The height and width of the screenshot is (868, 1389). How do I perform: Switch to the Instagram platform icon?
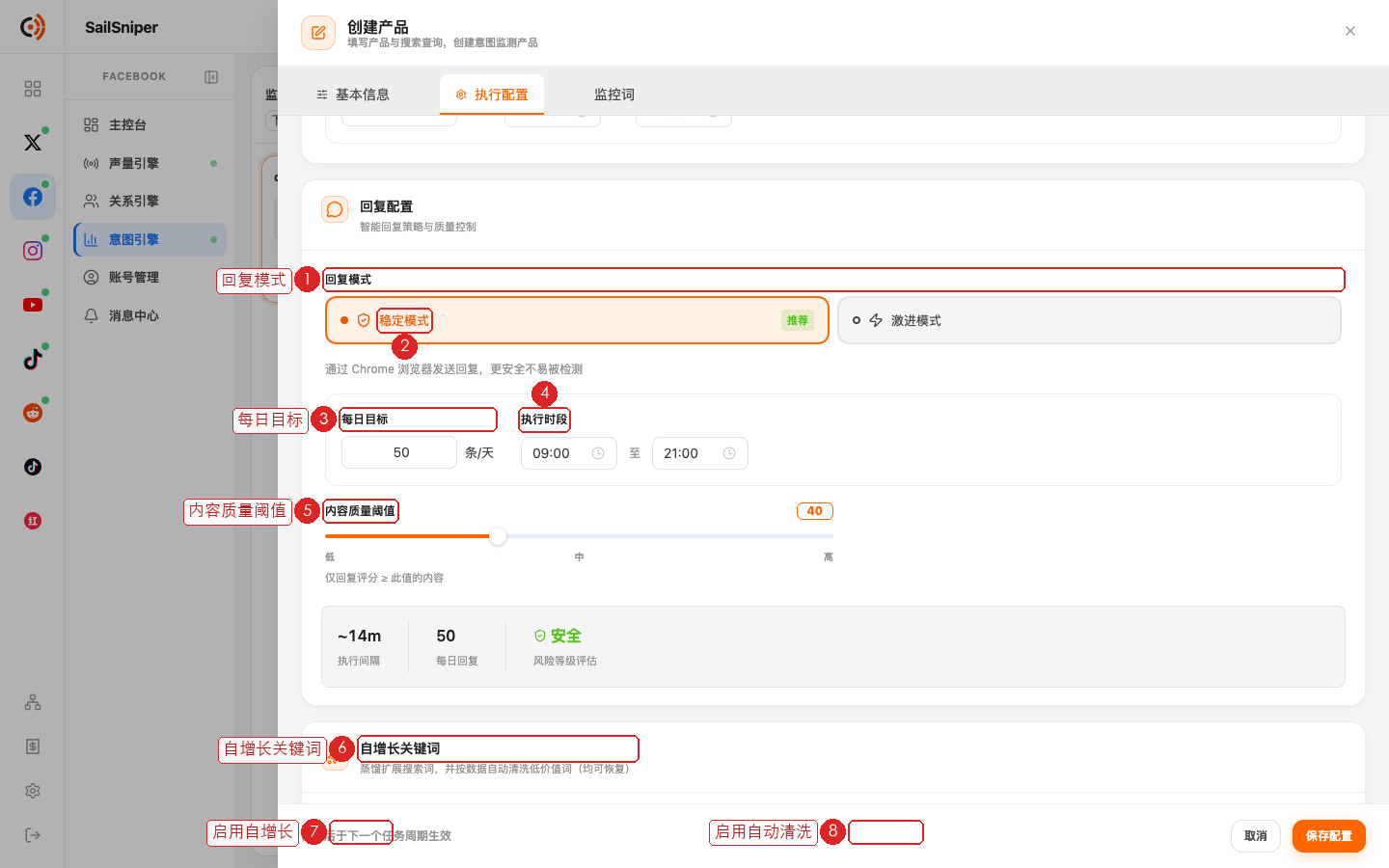pyautogui.click(x=33, y=251)
